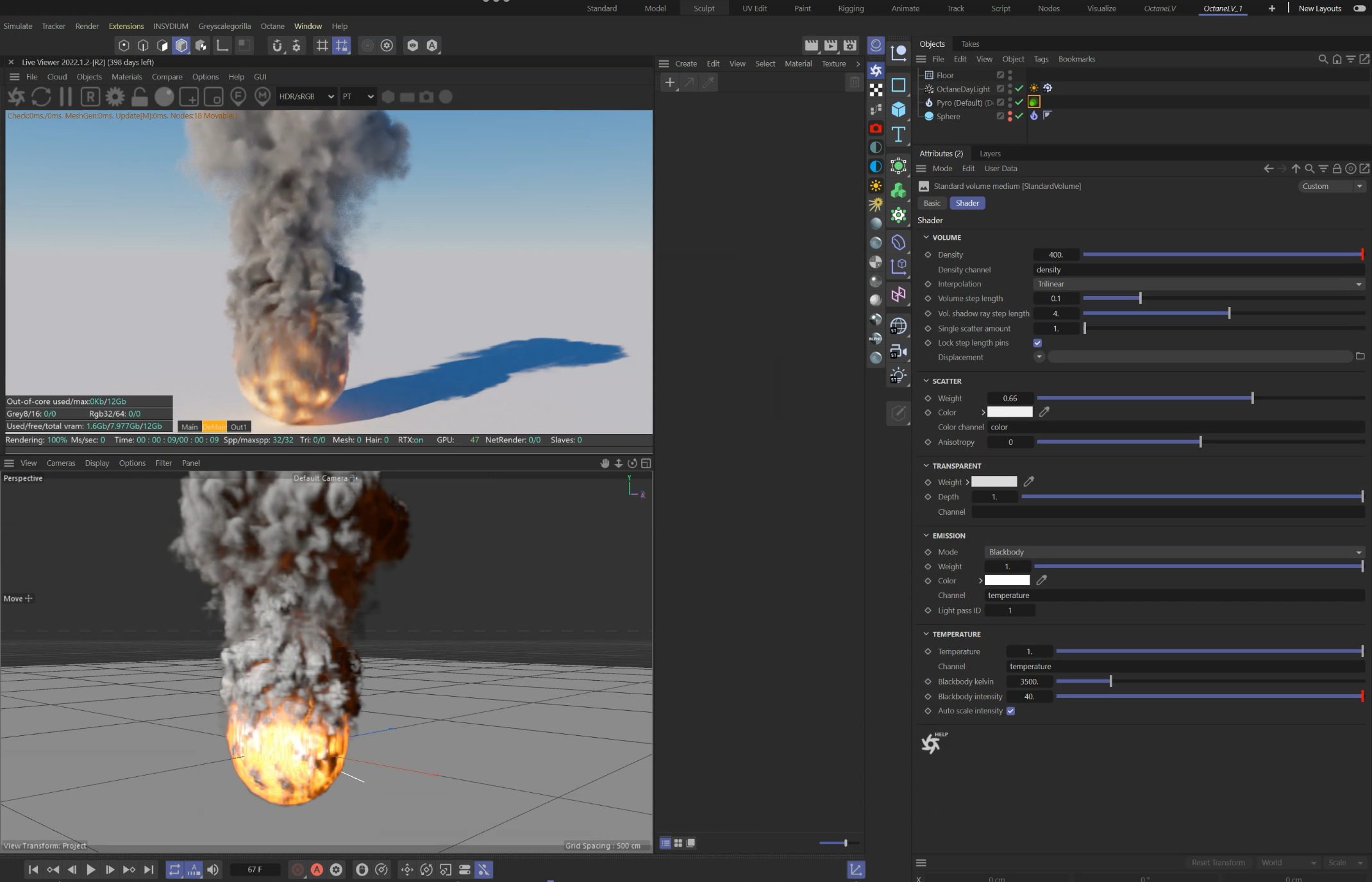Click the Reset Transform button

[x=1217, y=863]
